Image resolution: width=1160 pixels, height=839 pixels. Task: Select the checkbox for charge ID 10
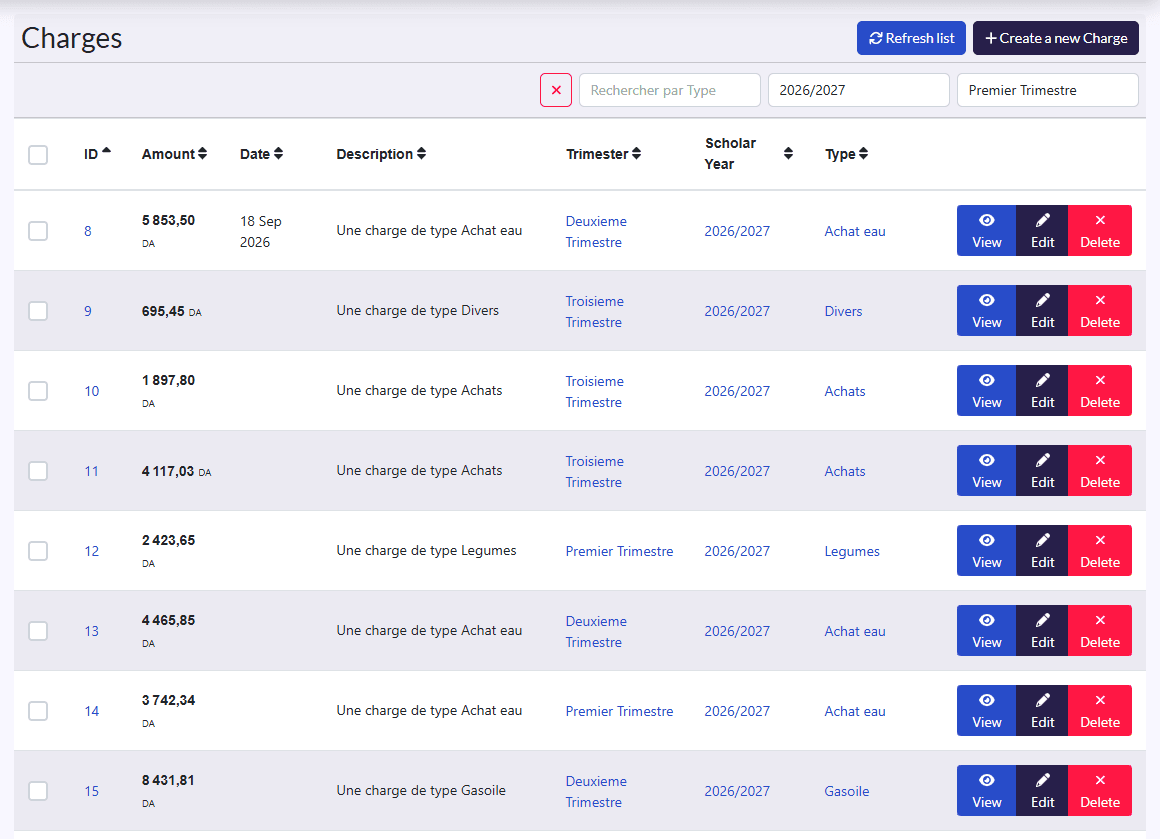coord(38,391)
